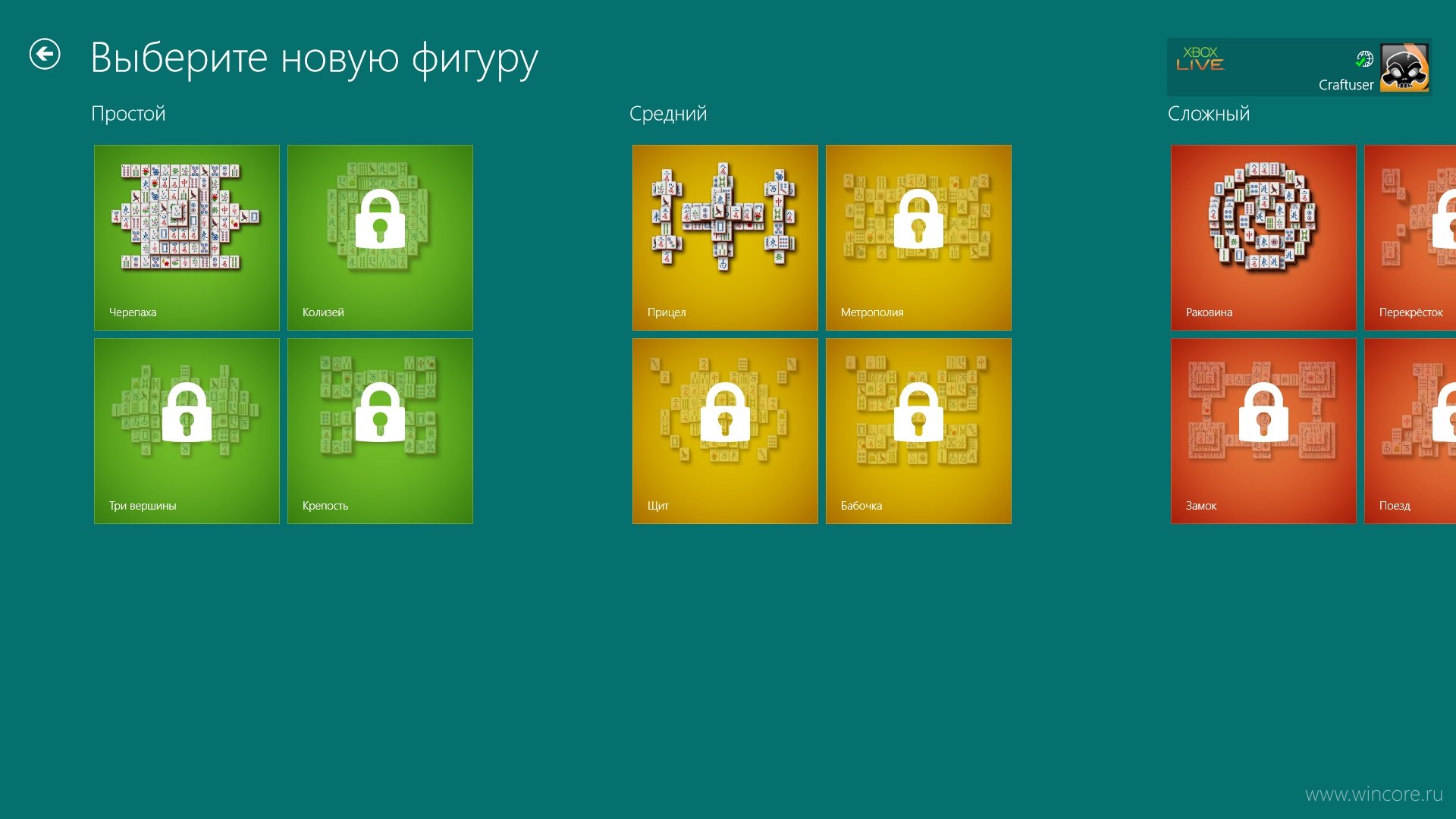Click the globe status icon near Craftuser
Screen dimensions: 1456x819
coord(1364,59)
